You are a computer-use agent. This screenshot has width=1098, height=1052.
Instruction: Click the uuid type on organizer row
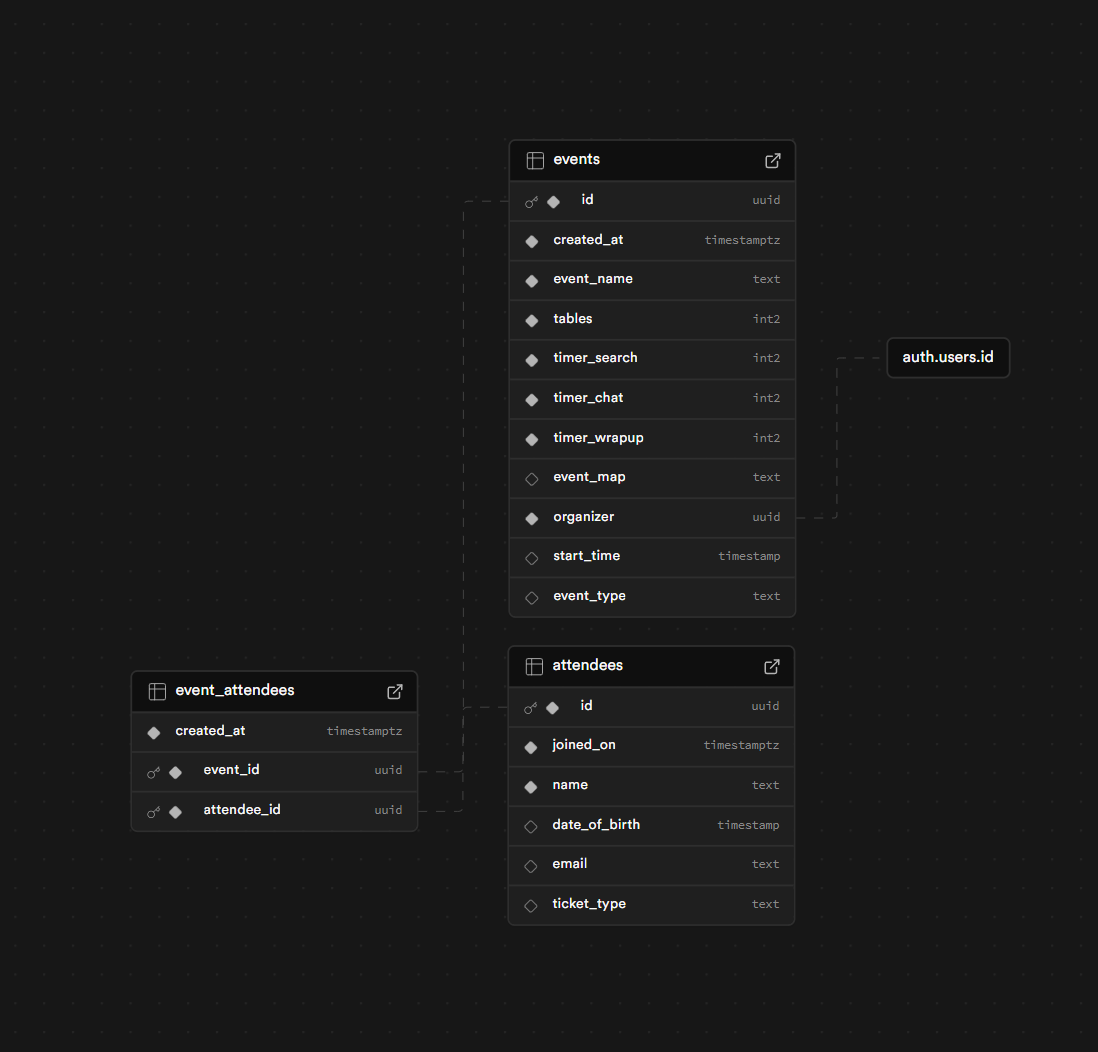pyautogui.click(x=766, y=517)
